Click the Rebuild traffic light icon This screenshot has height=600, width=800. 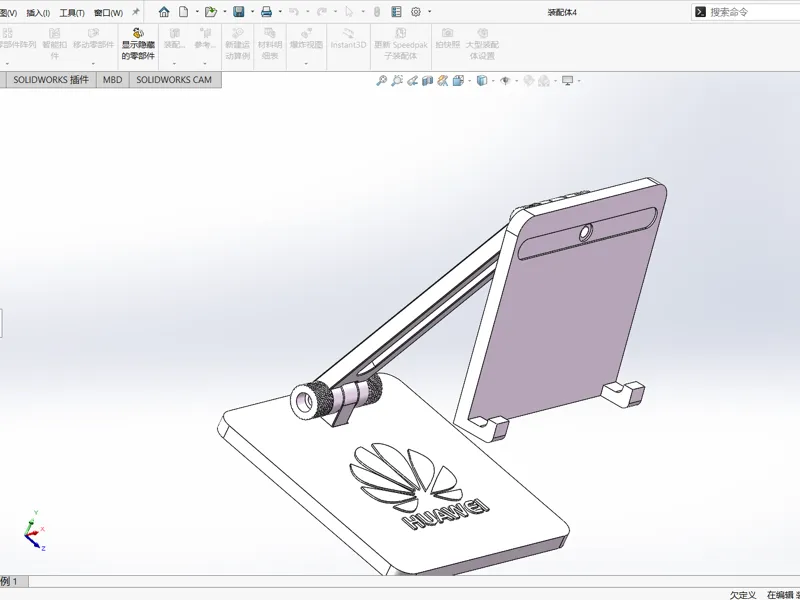point(377,12)
